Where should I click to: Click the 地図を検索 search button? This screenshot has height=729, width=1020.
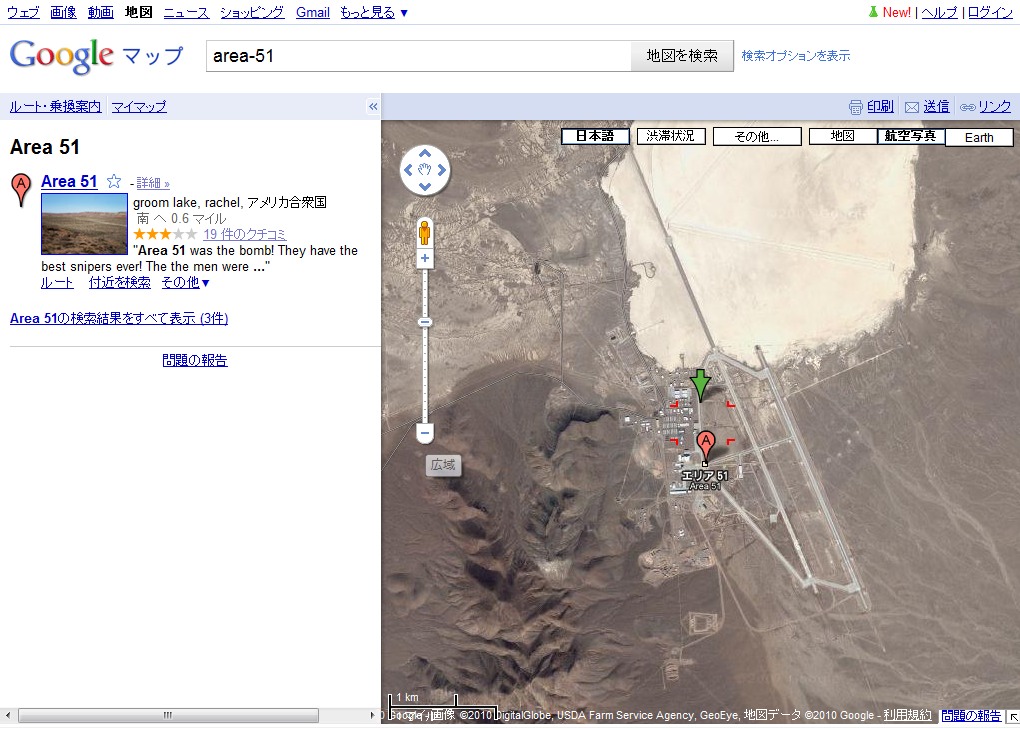pos(682,56)
